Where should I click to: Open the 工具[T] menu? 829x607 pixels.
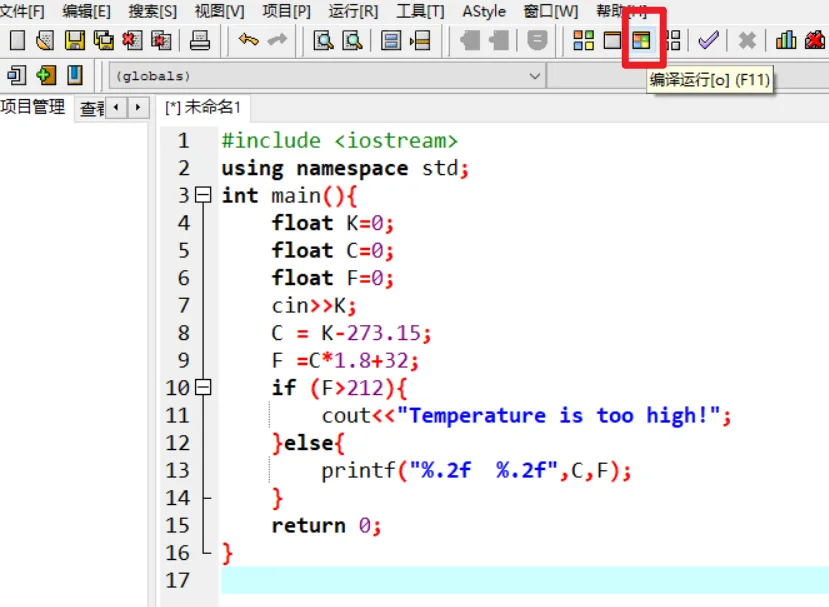coord(420,11)
